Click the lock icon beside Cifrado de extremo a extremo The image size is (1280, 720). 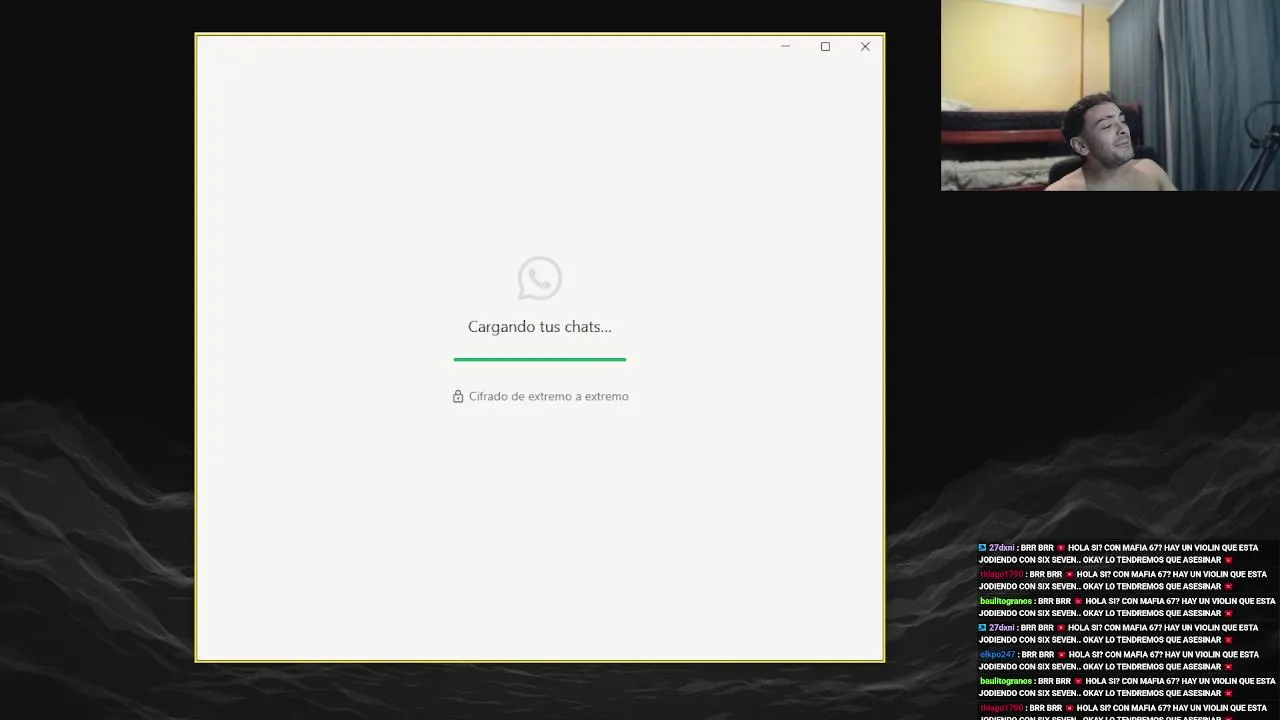(458, 396)
